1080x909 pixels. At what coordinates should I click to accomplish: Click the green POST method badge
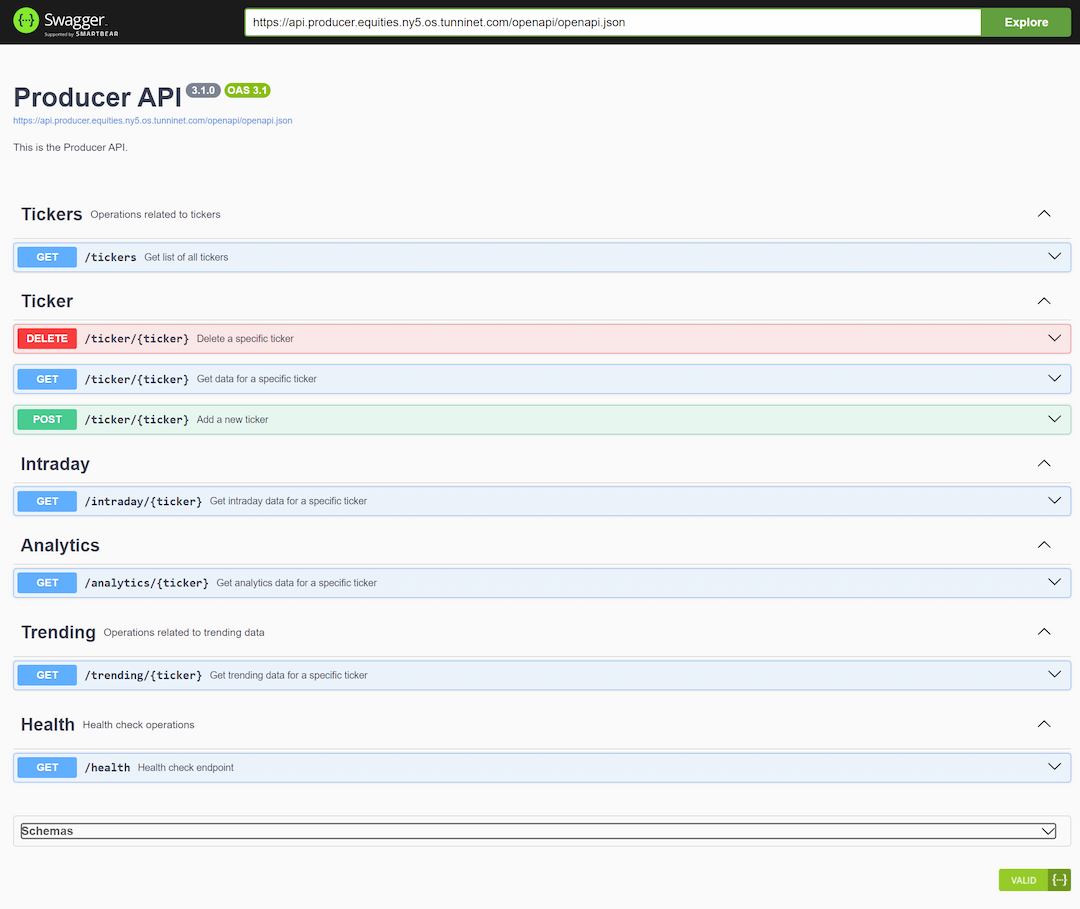coord(47,419)
